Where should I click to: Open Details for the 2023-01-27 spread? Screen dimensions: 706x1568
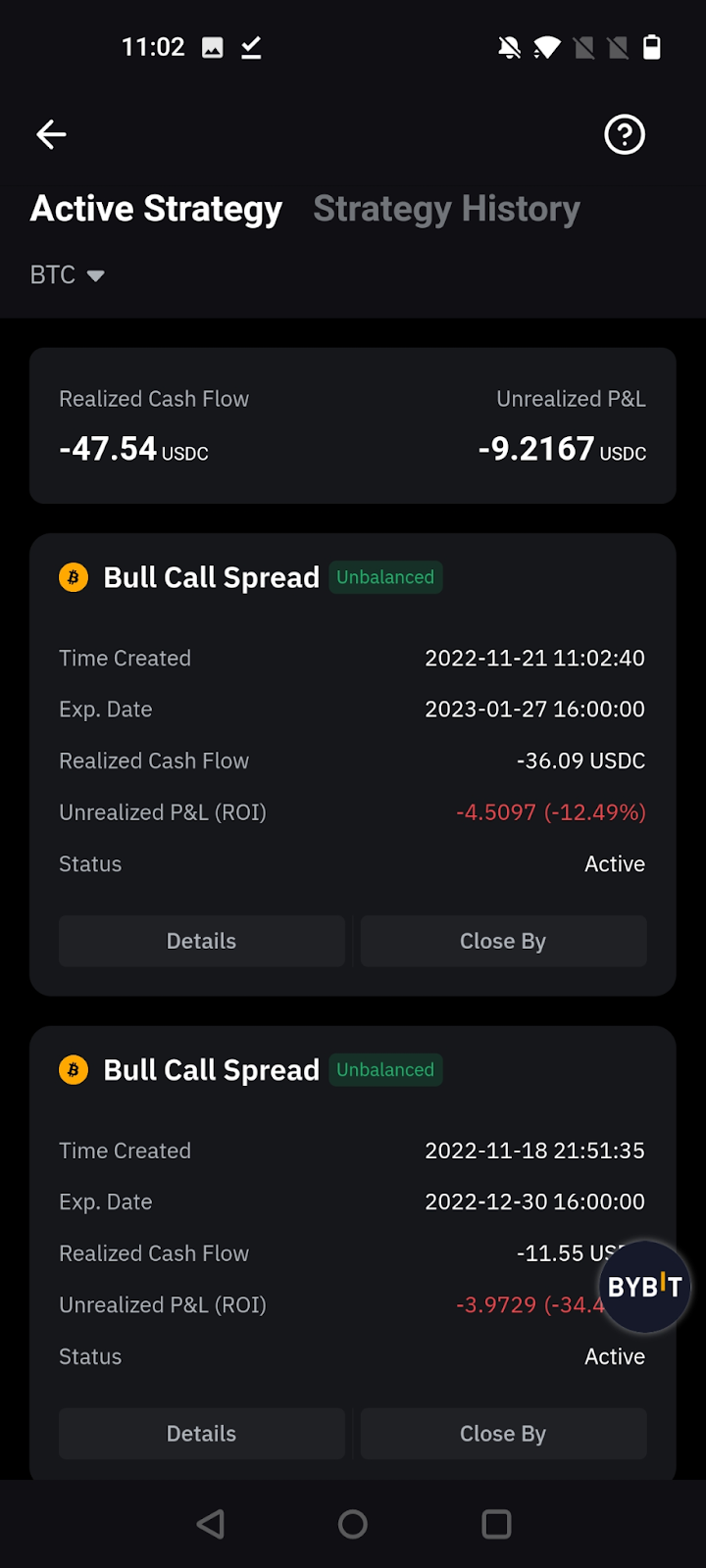click(x=201, y=941)
